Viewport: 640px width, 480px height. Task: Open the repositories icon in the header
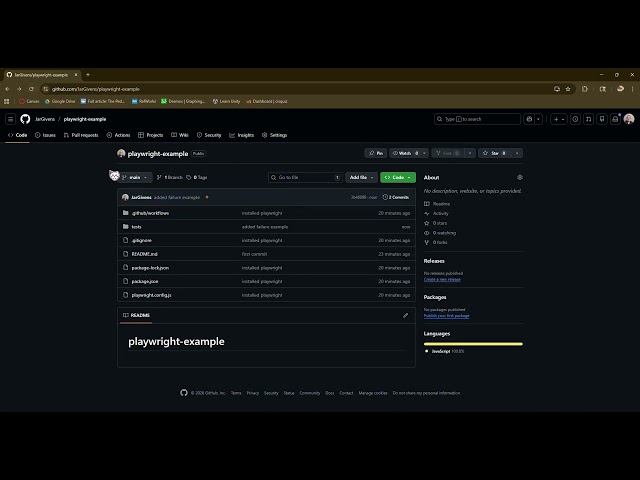[x=602, y=119]
